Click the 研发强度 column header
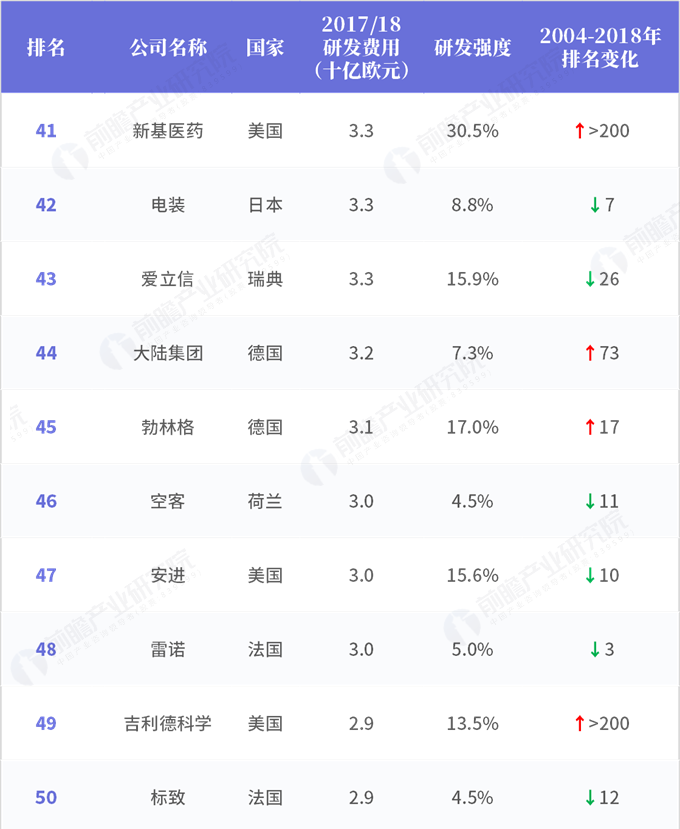This screenshot has width=680, height=829. (x=468, y=48)
